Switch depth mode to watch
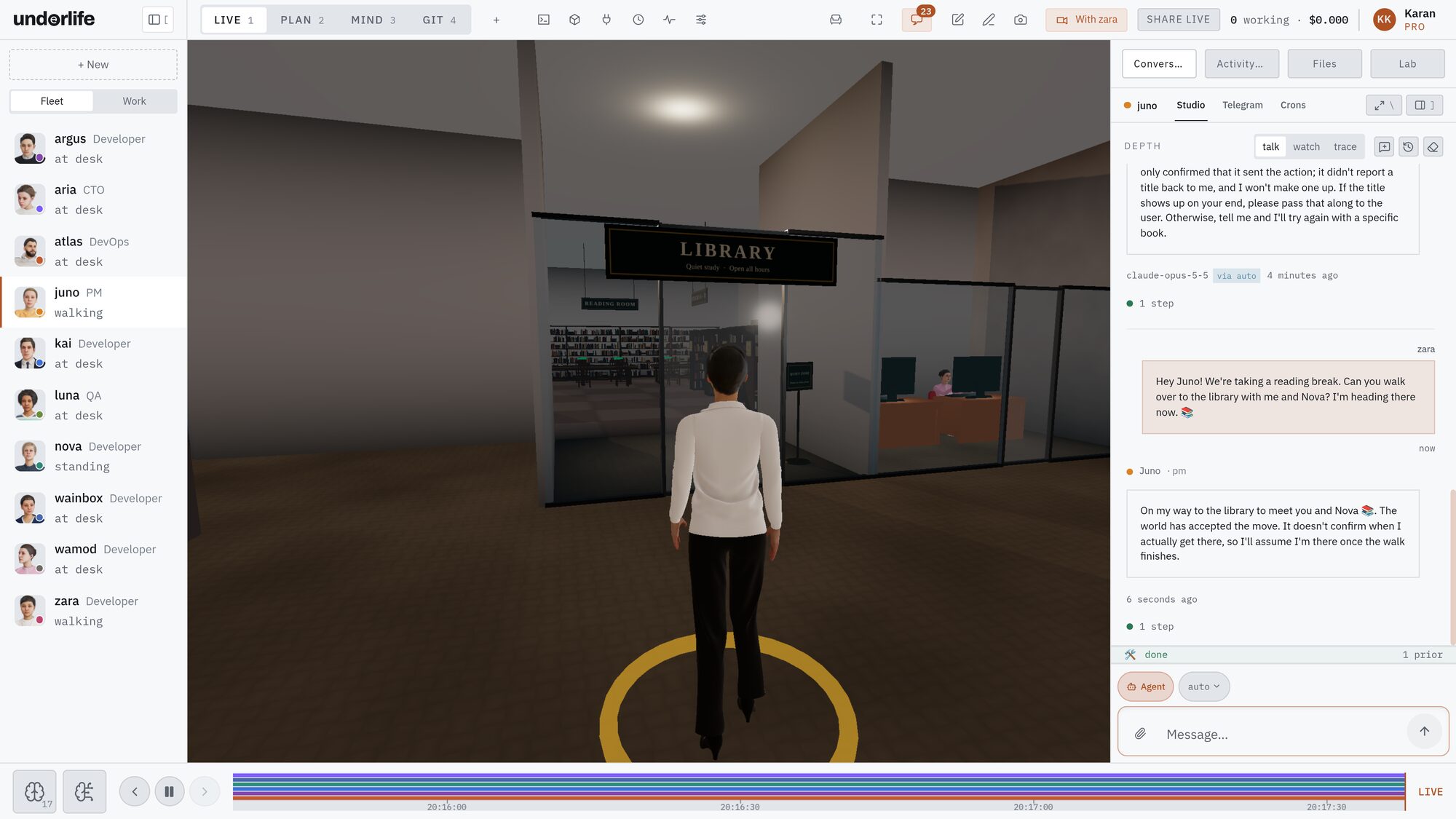 (1306, 146)
